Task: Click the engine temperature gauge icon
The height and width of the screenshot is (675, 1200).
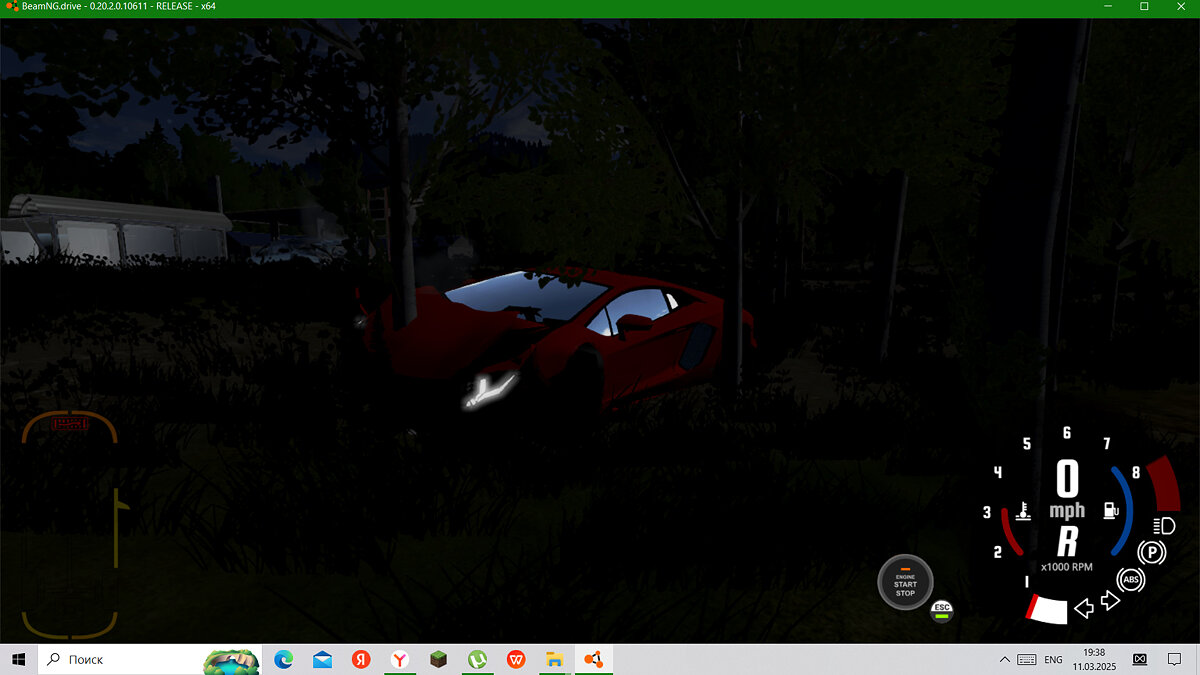Action: click(x=1023, y=511)
